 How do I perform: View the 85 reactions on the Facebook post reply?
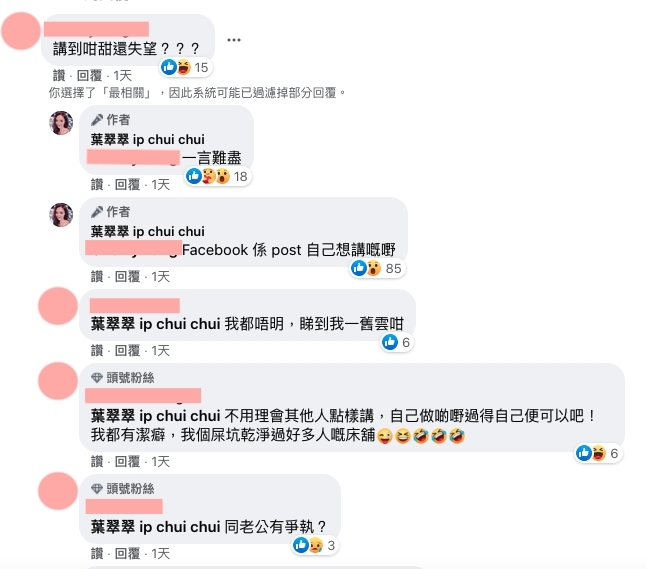pos(377,268)
